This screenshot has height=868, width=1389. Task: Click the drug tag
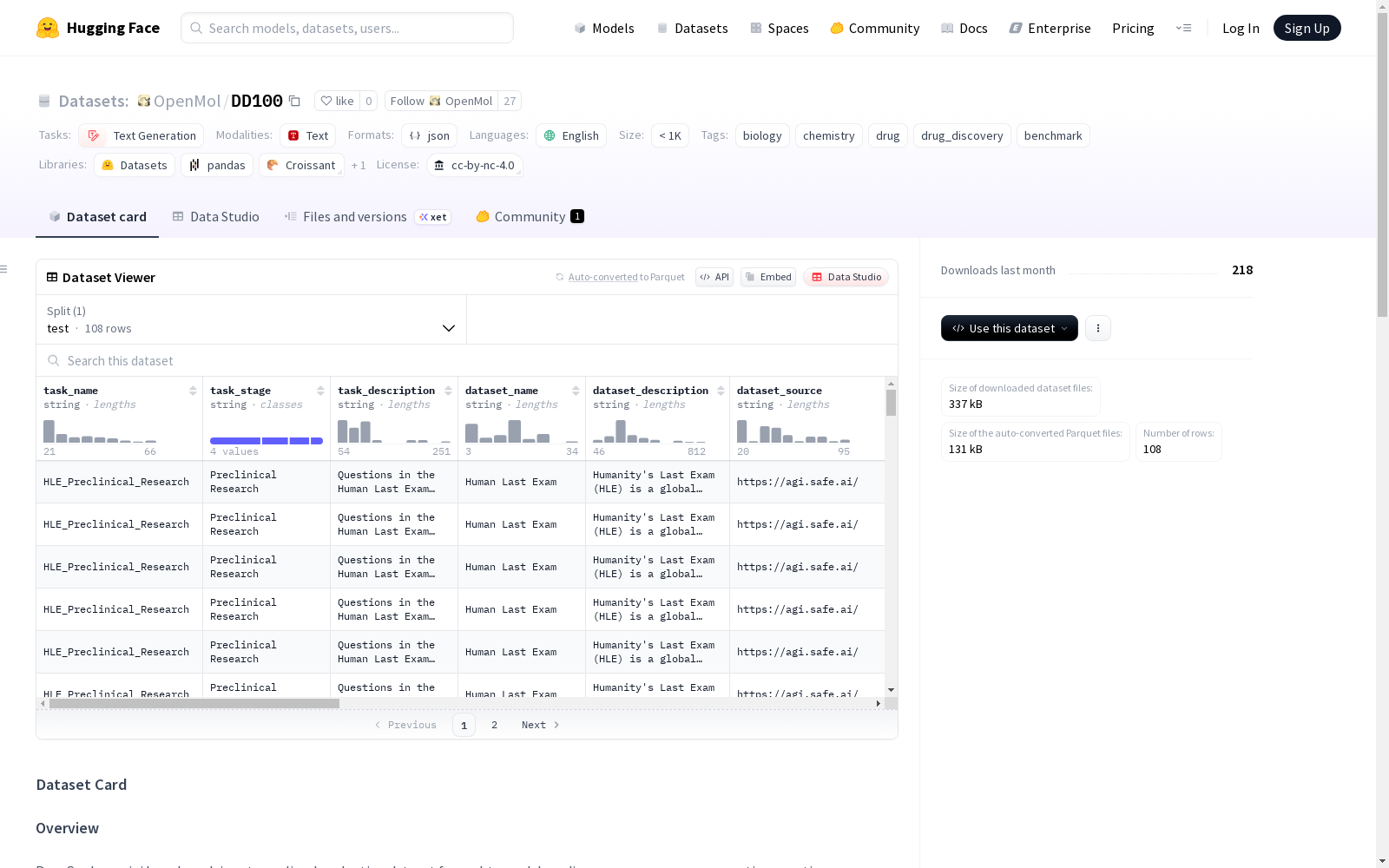888,135
